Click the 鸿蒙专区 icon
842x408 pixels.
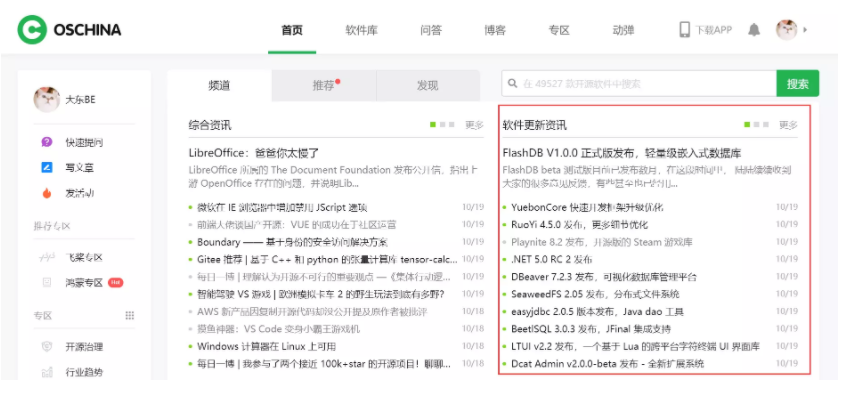click(x=47, y=282)
